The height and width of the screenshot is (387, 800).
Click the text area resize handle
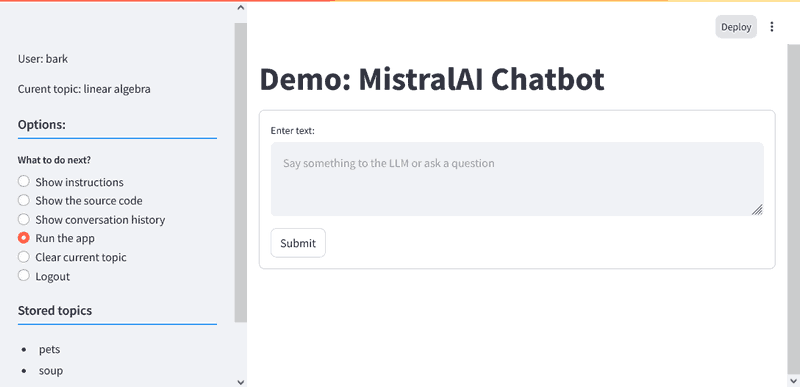click(757, 210)
